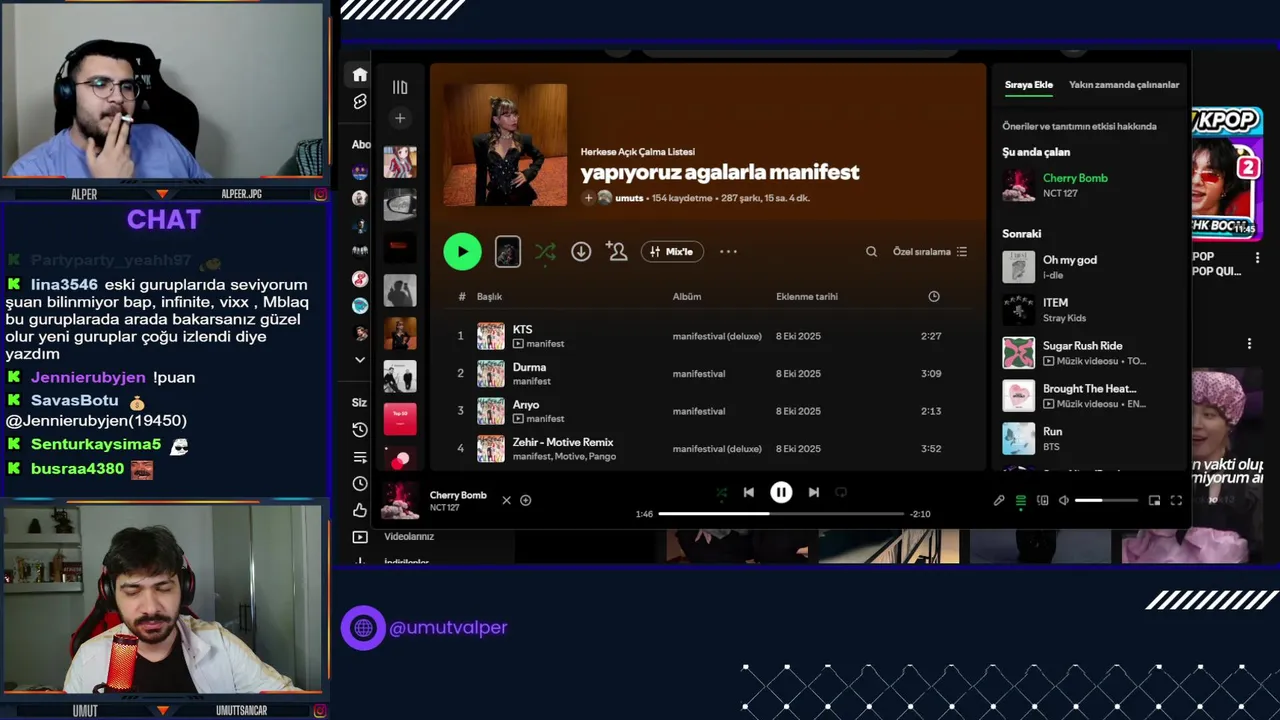Switch to the Sıraya Ekle tab
This screenshot has height=720, width=1280.
tap(1029, 85)
